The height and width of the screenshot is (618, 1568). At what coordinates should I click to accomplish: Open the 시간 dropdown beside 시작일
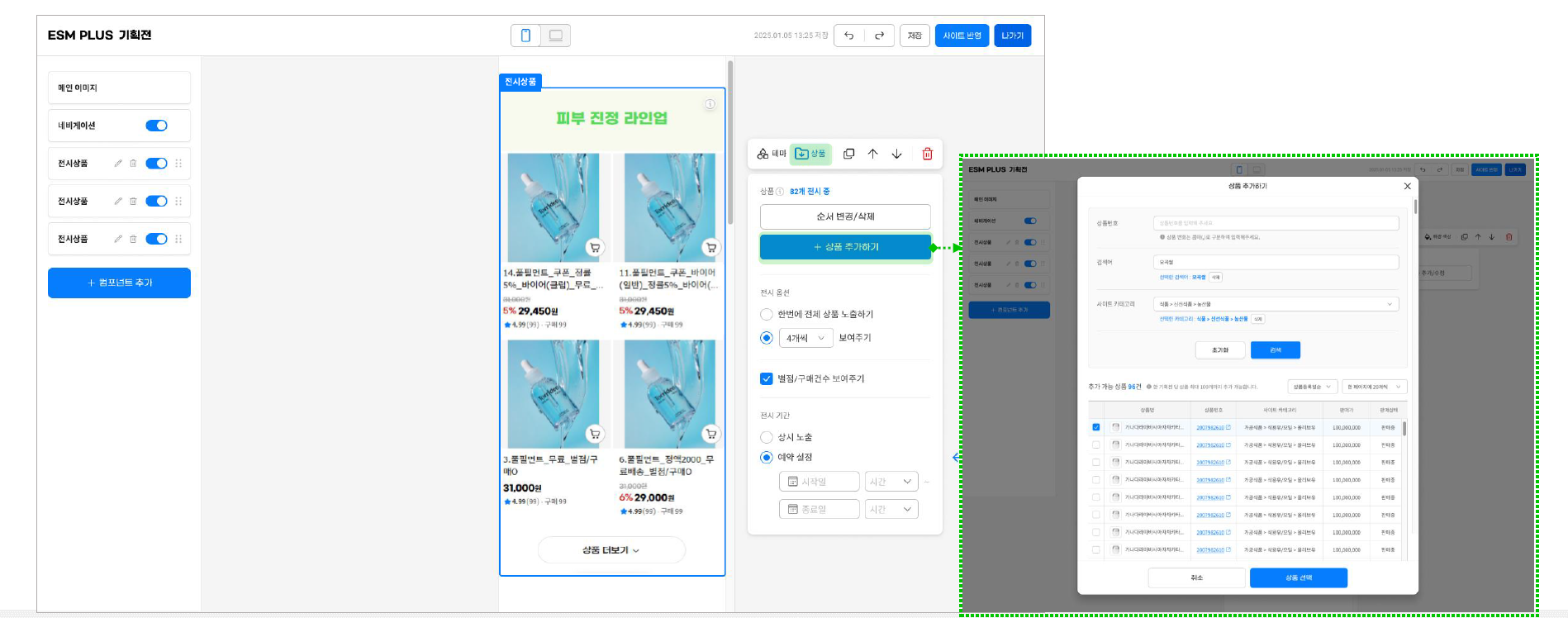coord(891,482)
